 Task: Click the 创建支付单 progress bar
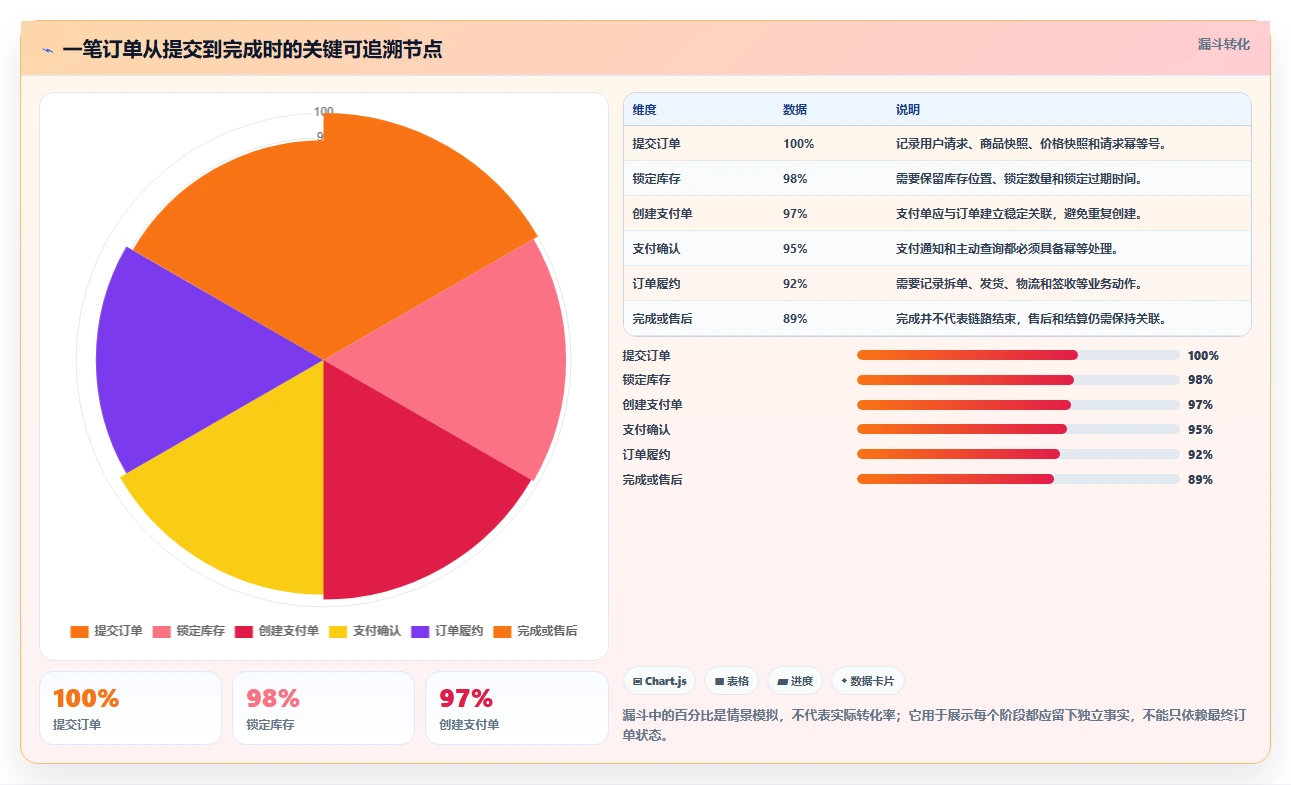pyautogui.click(x=1018, y=405)
